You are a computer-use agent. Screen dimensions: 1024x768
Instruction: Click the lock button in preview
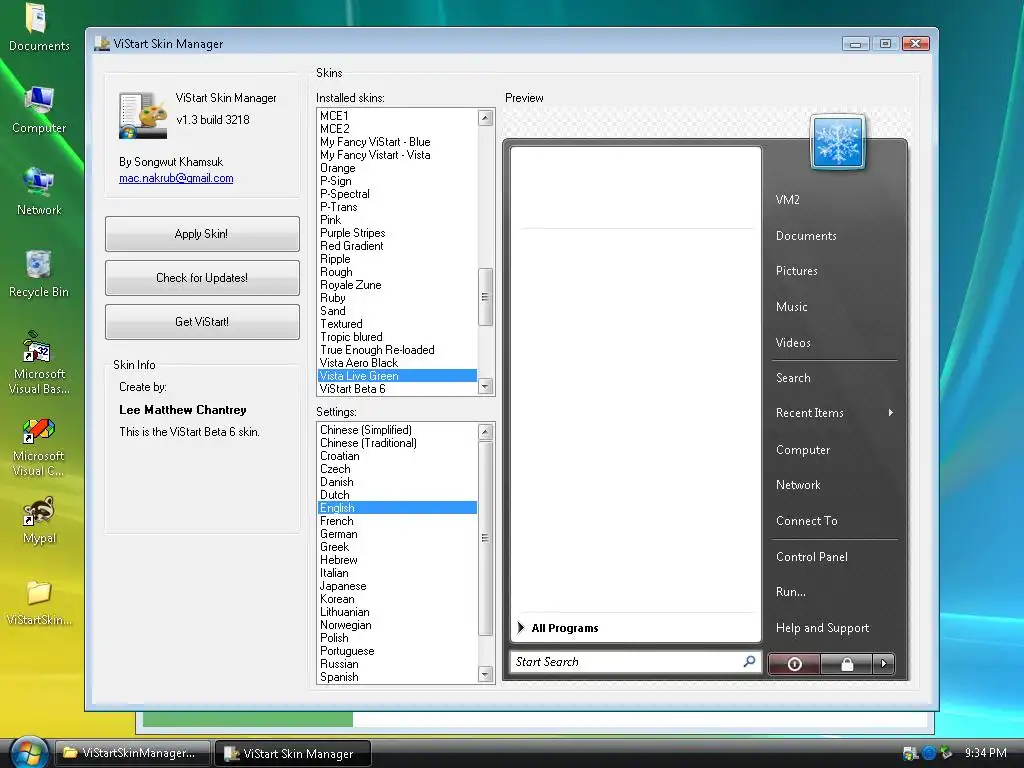pos(847,664)
